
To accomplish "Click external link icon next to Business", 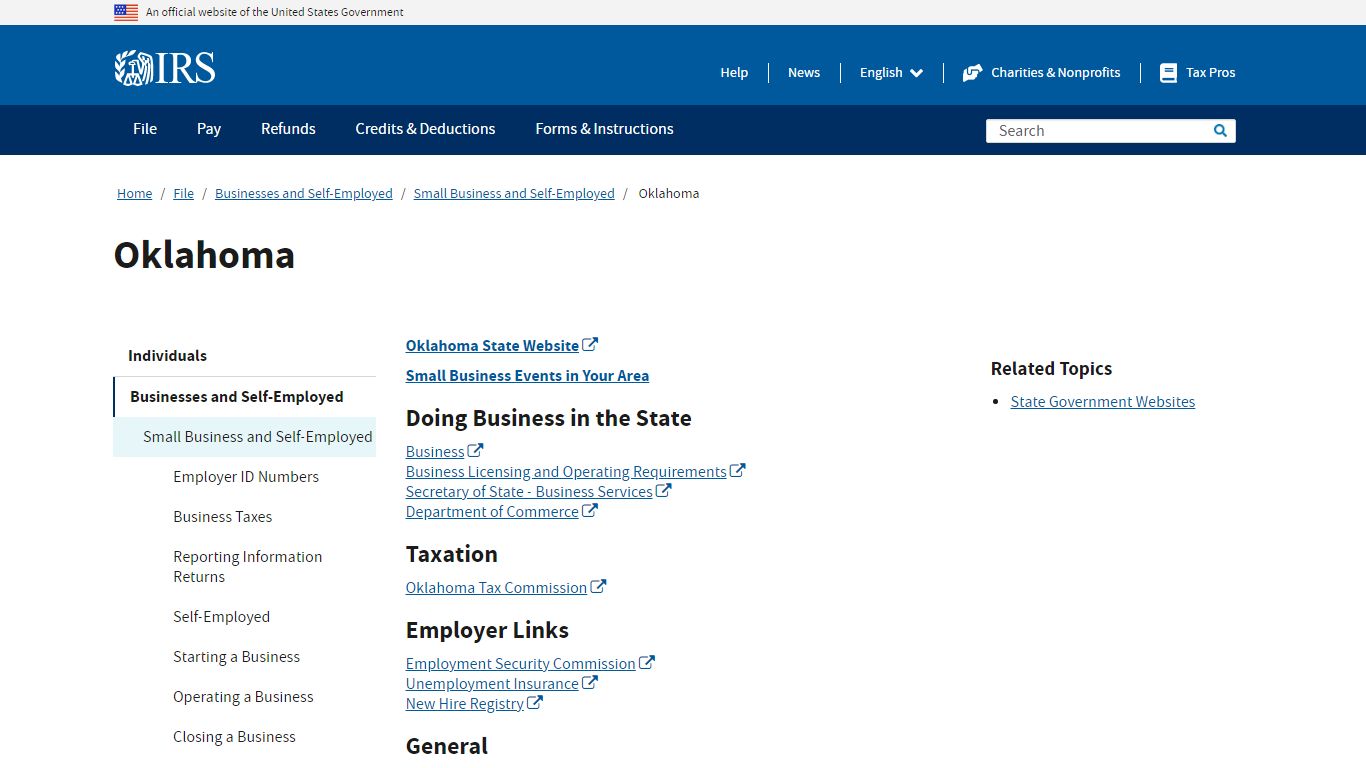I will 476,450.
